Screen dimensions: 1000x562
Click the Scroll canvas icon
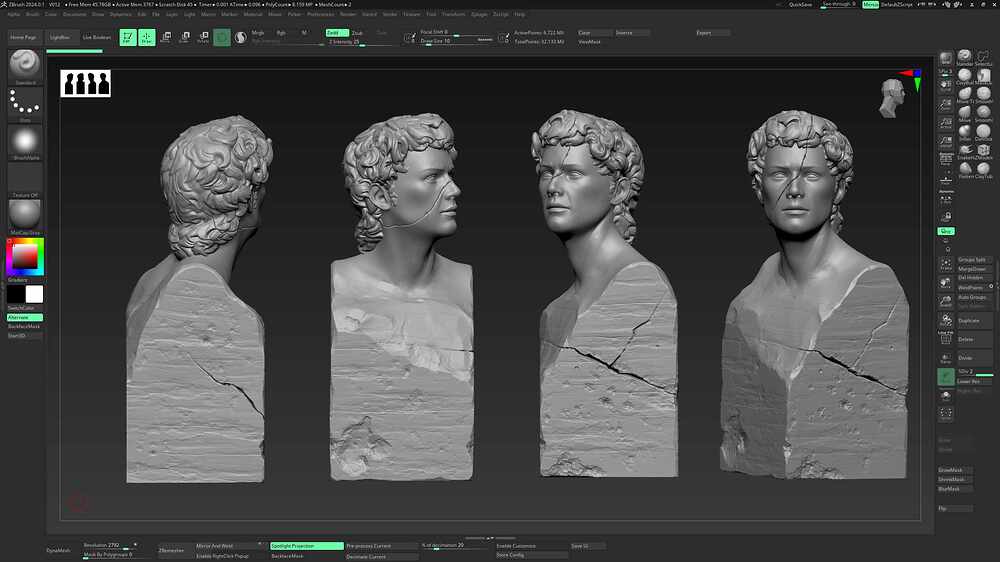point(946,85)
